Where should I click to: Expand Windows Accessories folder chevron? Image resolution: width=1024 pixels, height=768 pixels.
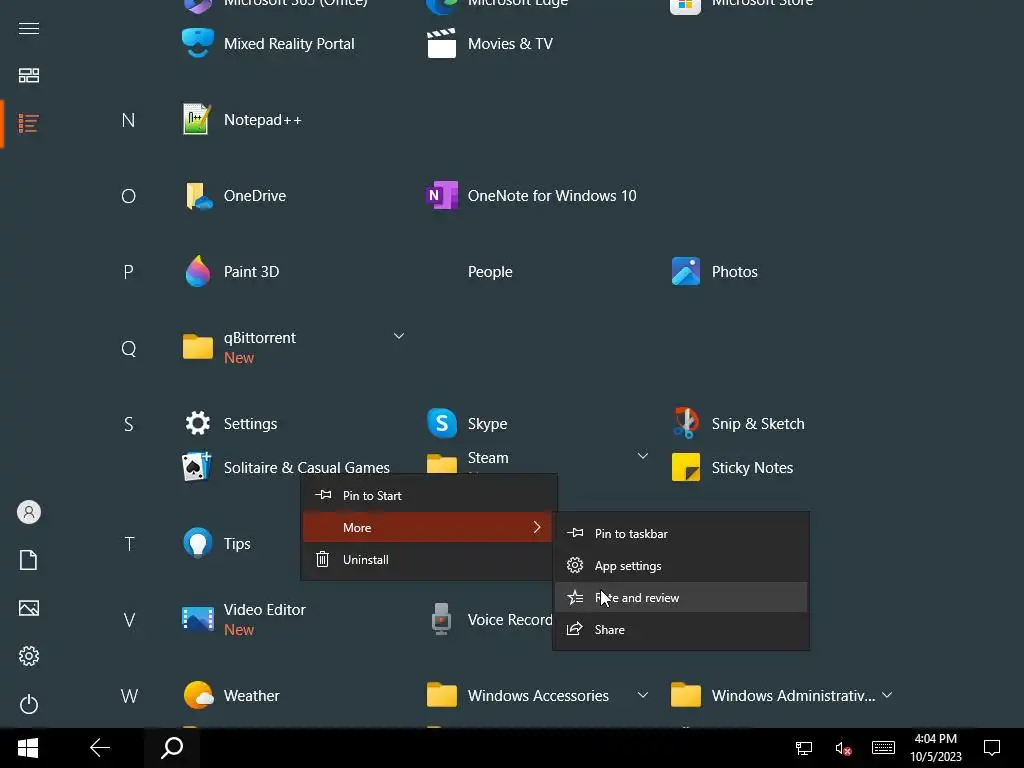pos(643,695)
